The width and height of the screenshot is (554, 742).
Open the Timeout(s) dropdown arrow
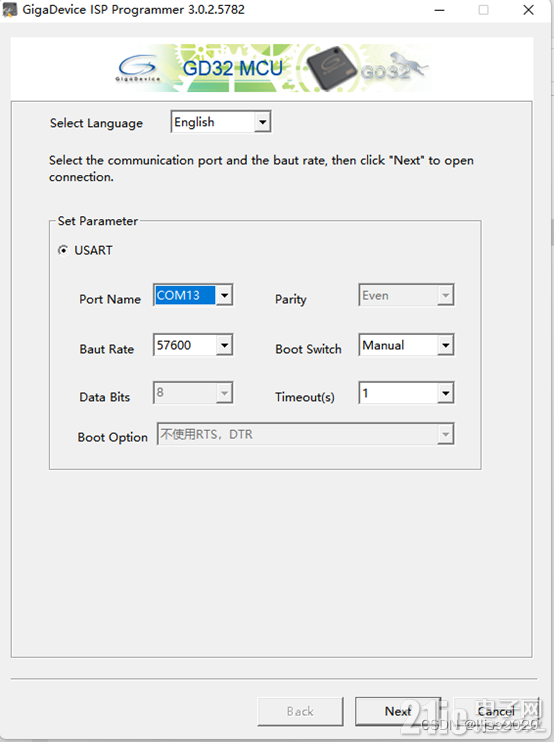pos(446,393)
